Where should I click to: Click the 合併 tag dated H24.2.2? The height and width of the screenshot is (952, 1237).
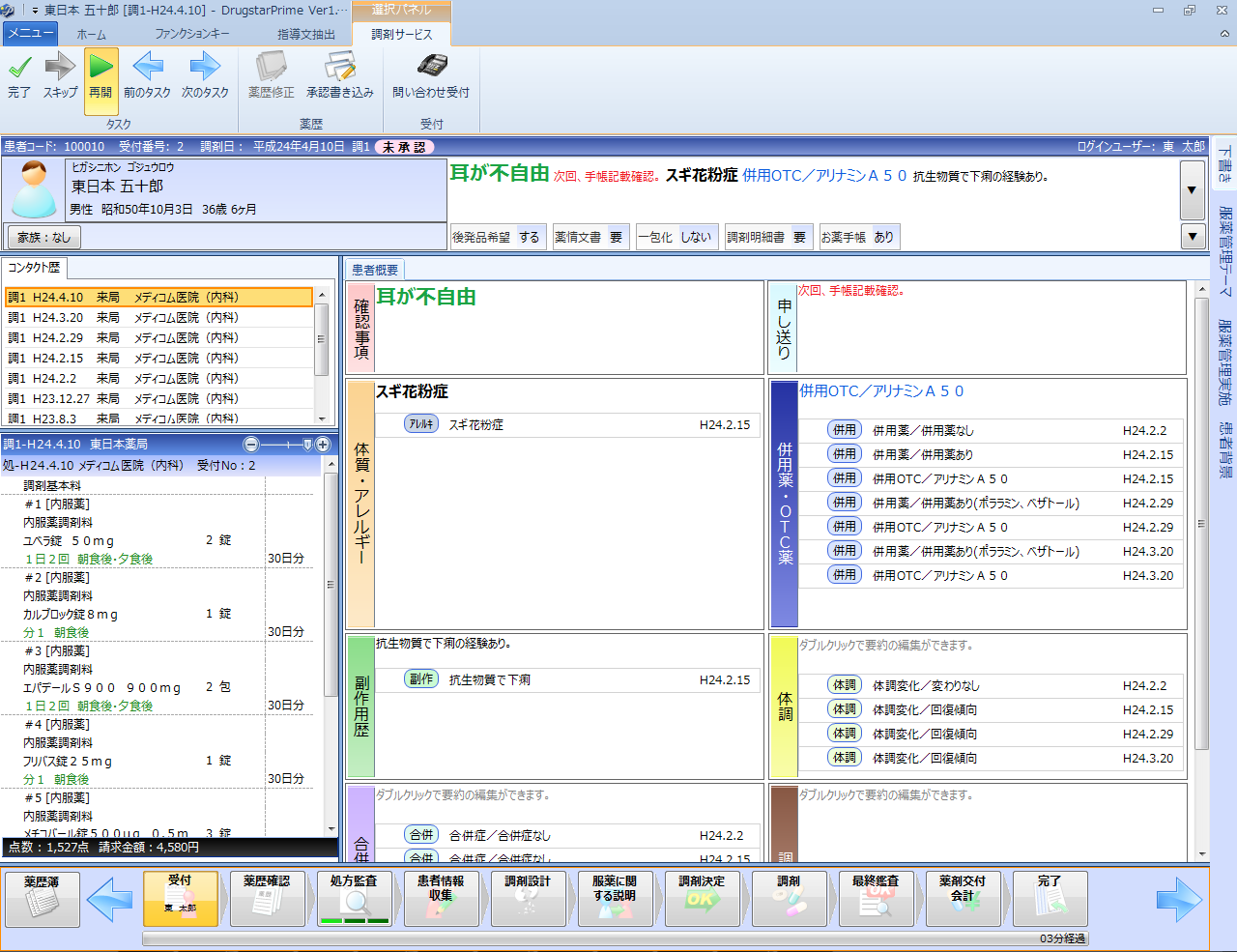[421, 834]
